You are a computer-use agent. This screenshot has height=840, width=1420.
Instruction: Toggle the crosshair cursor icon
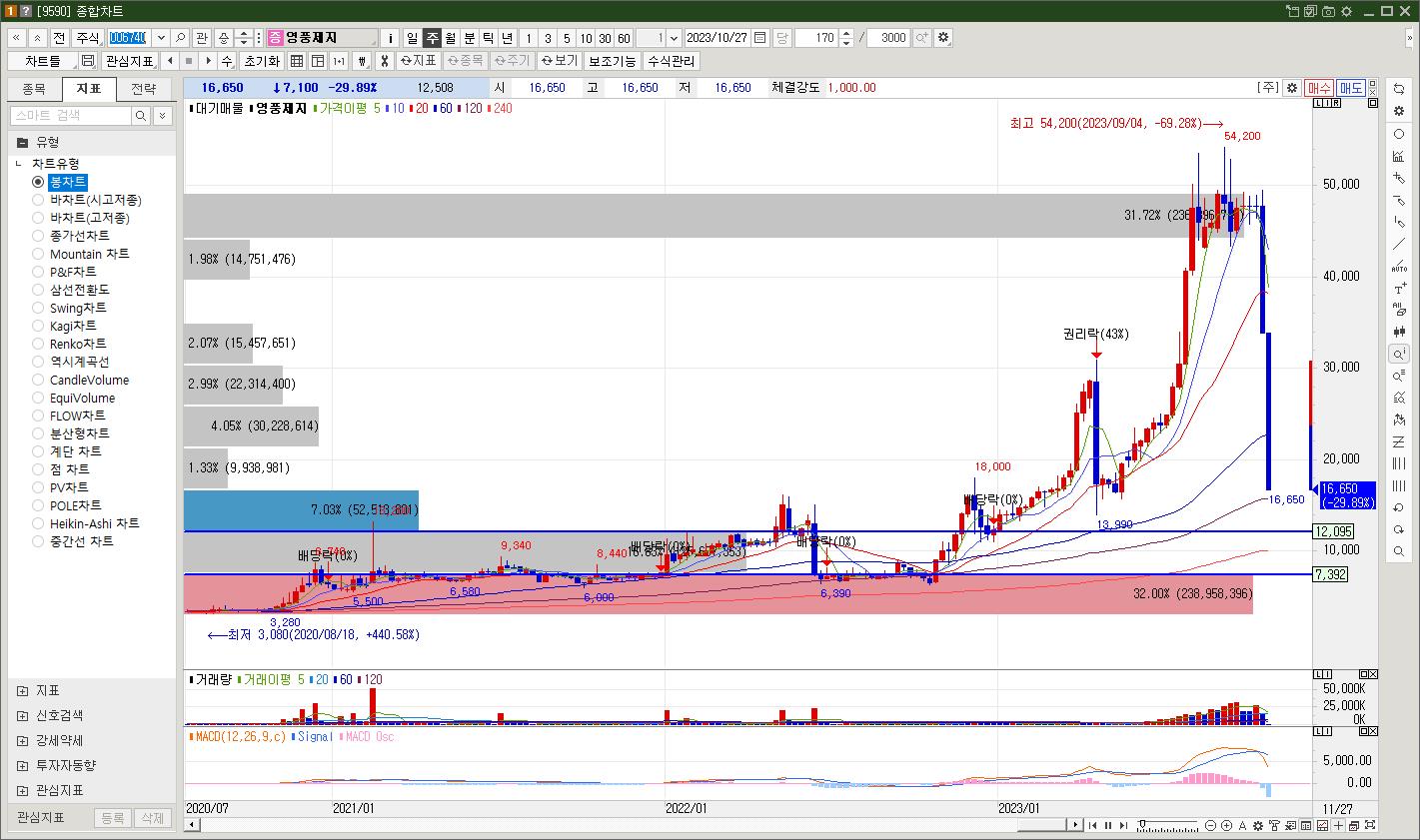1339,825
